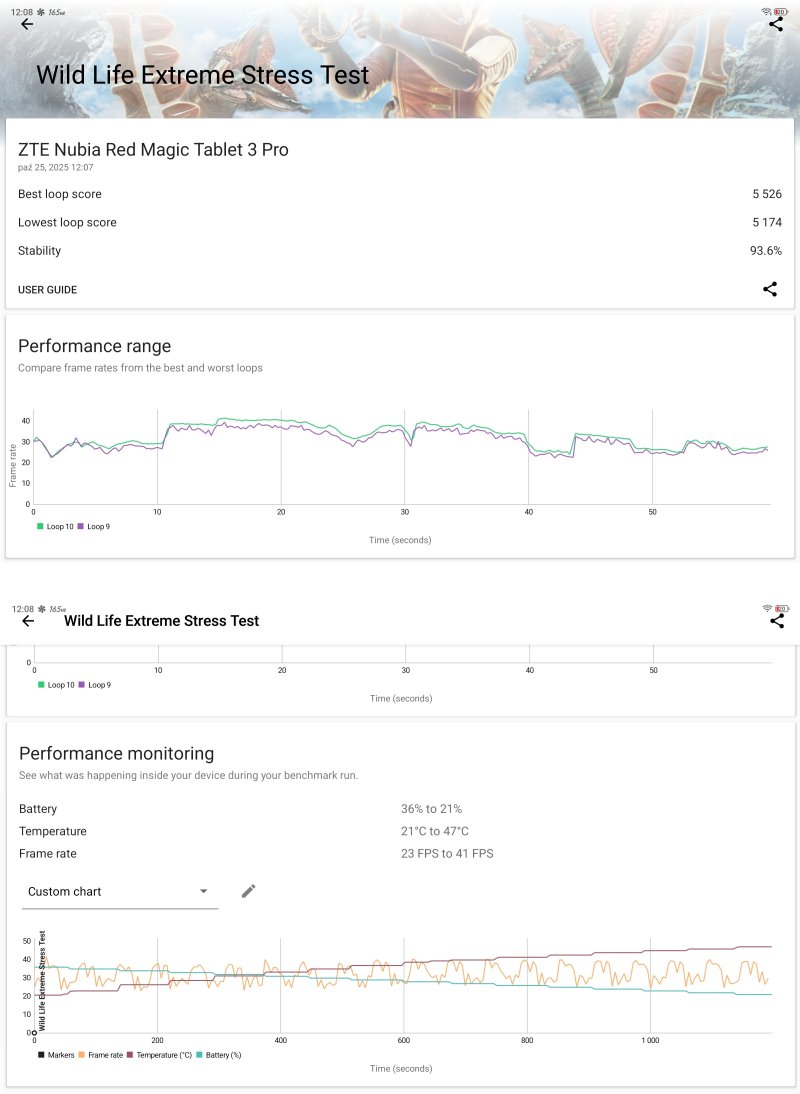Viewport: 800px width, 1094px height.
Task: Tap the Wi-Fi status icon above the hero banner
Action: click(767, 10)
